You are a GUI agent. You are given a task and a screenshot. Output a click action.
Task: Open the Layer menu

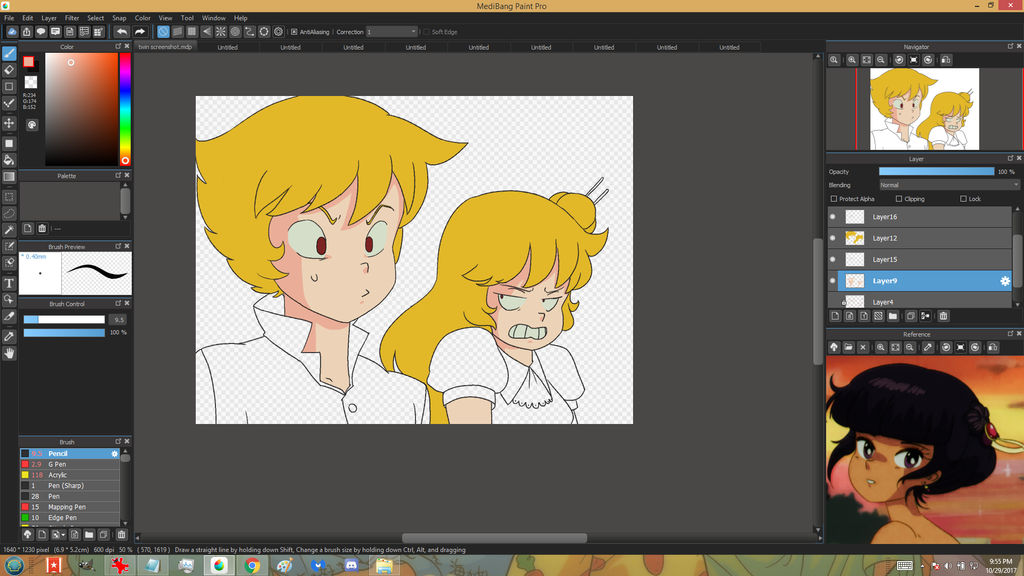point(49,18)
